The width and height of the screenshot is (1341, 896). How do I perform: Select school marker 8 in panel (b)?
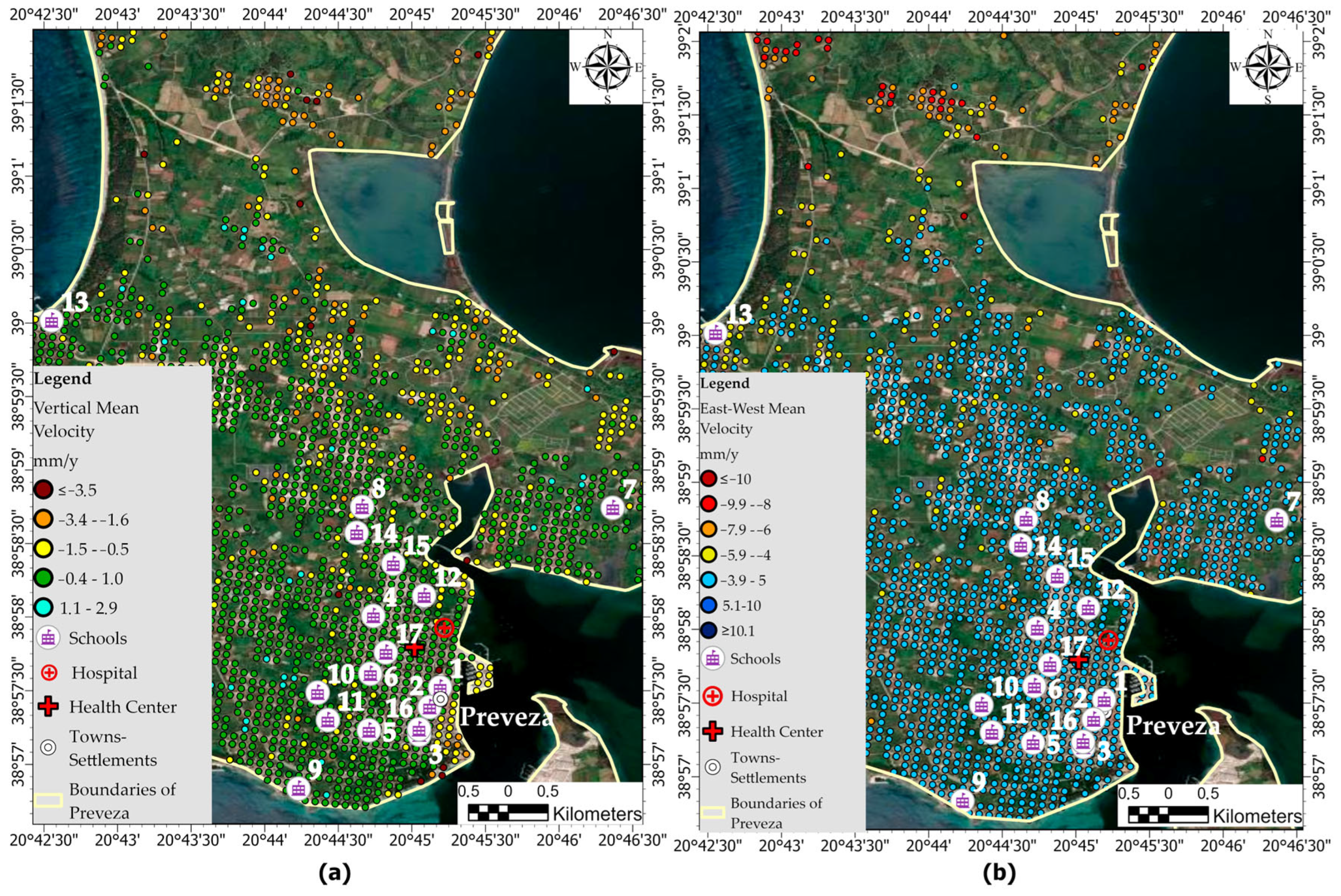point(1026,519)
